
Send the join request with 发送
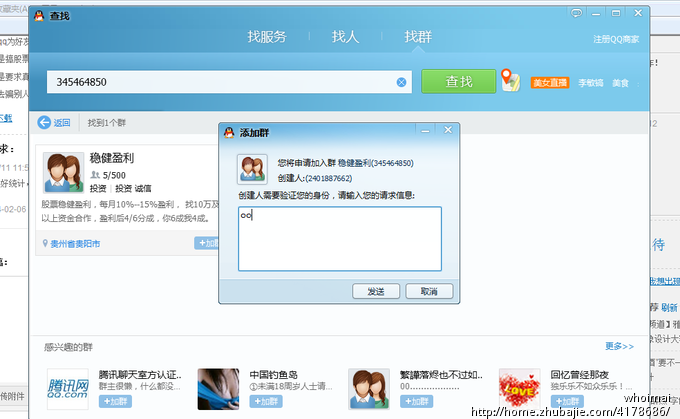coord(376,291)
